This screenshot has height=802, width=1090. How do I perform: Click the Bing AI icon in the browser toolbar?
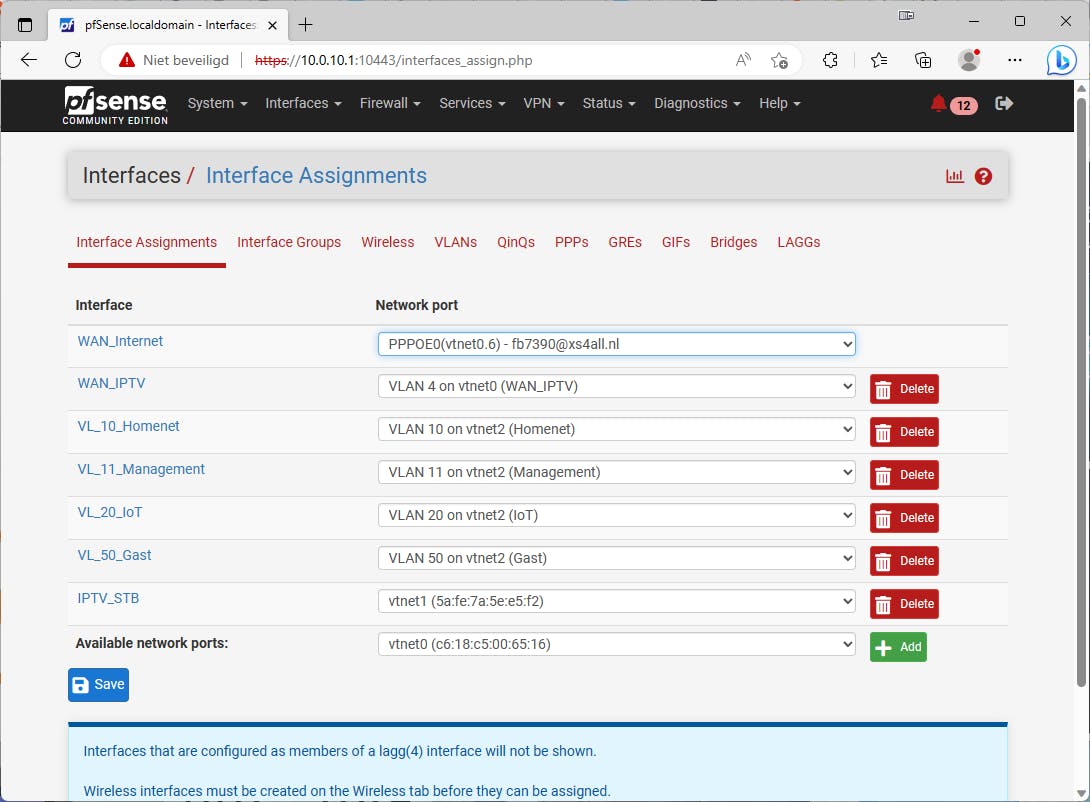1060,60
